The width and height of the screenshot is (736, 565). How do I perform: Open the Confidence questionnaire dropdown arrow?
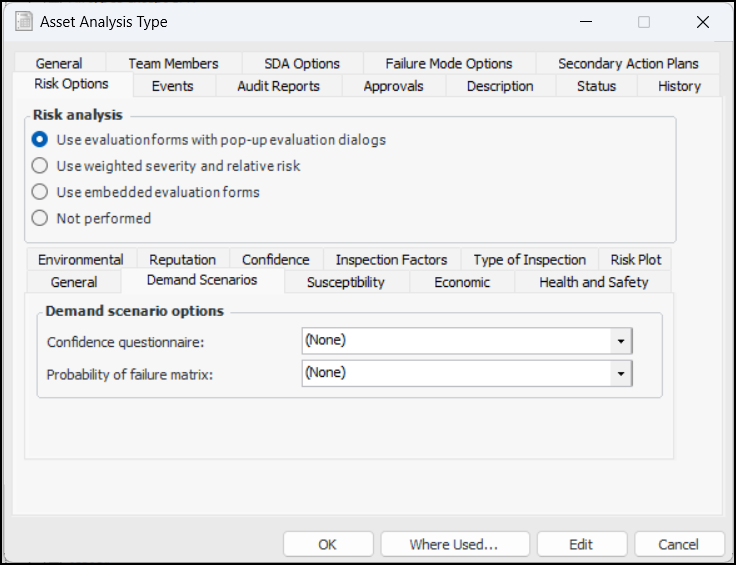click(621, 341)
